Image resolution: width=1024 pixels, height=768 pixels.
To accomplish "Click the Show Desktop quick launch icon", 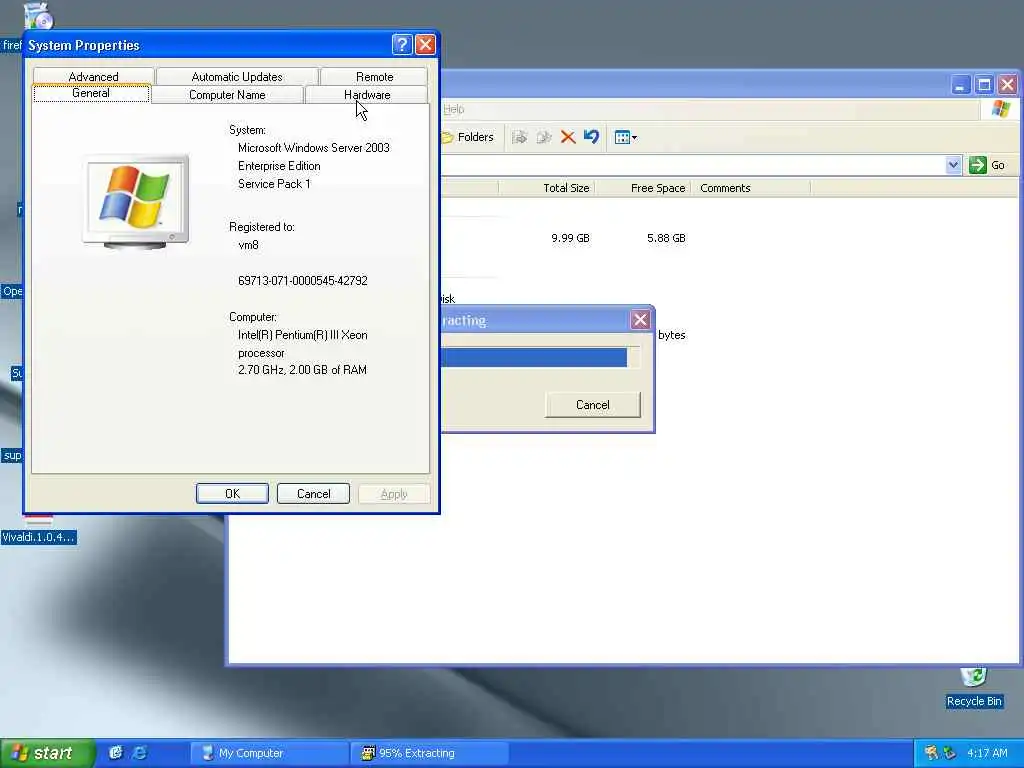I will (116, 753).
